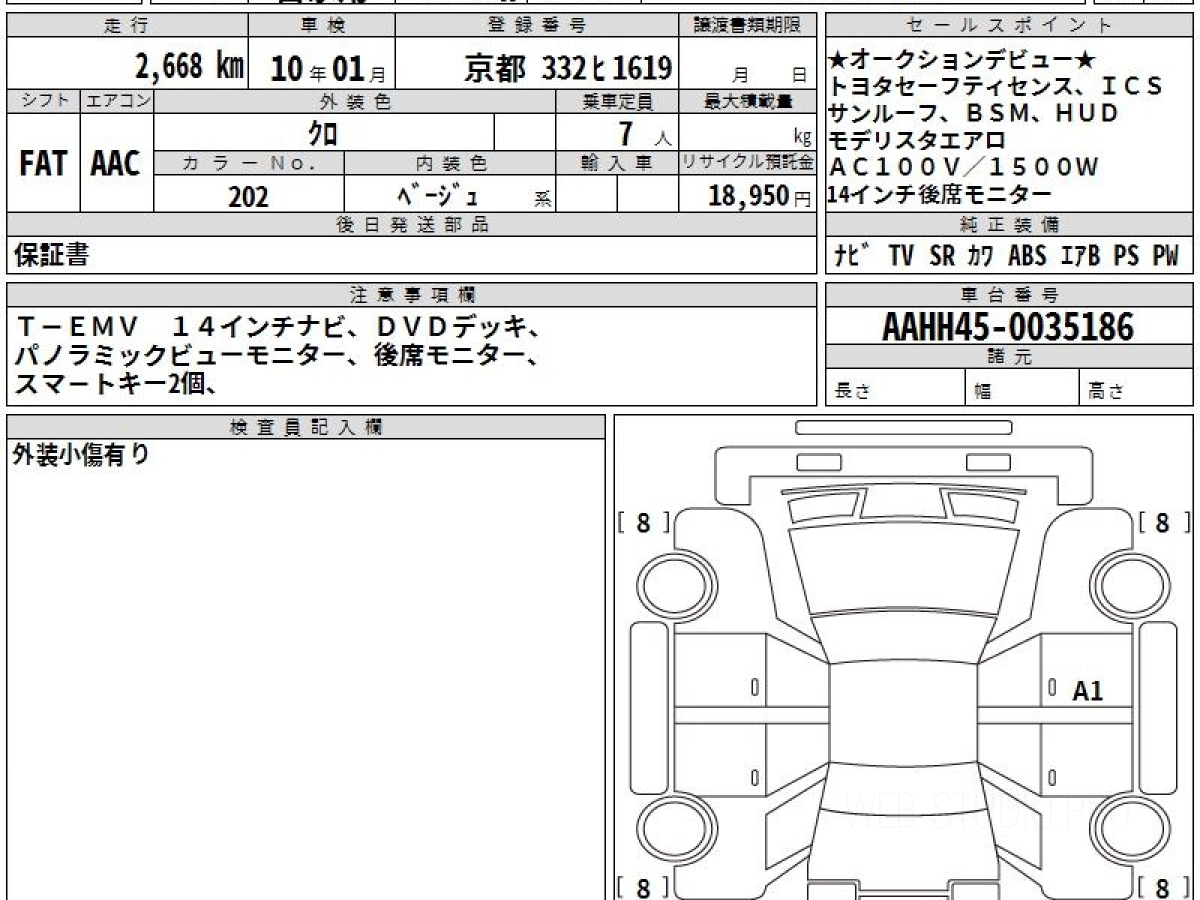Select the line トヨタセーフティセンス、ICS
The width and height of the screenshot is (1200, 900).
click(x=997, y=88)
